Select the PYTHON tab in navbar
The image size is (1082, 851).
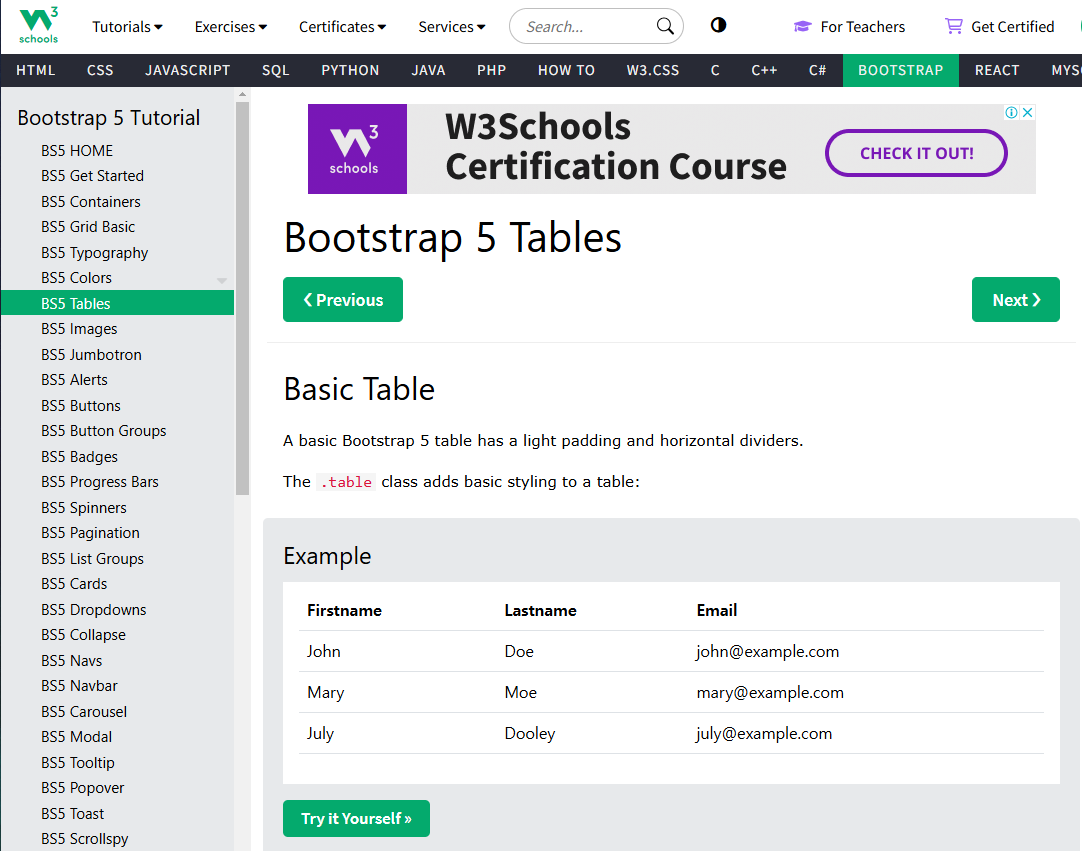(350, 70)
